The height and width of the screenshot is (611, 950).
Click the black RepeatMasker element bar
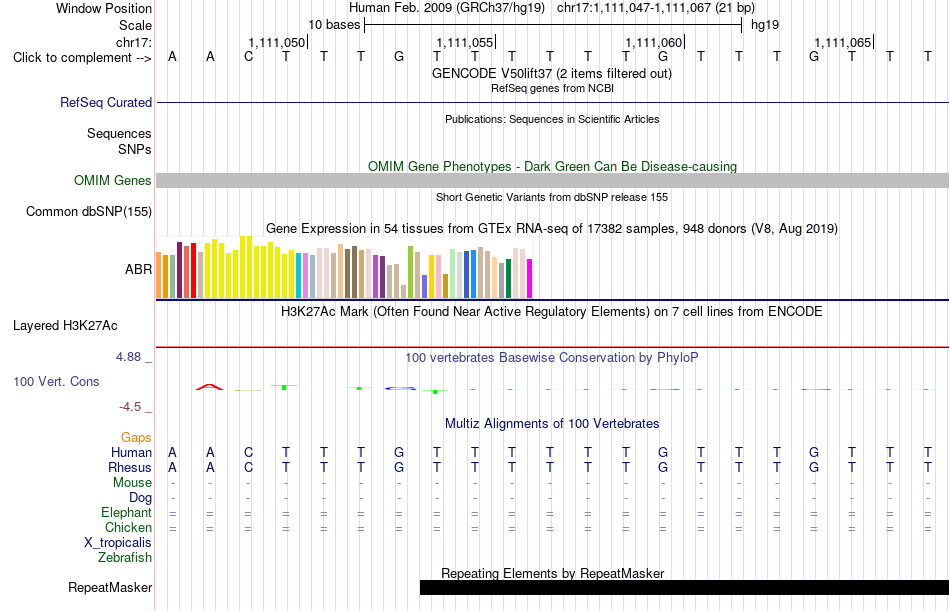click(685, 587)
